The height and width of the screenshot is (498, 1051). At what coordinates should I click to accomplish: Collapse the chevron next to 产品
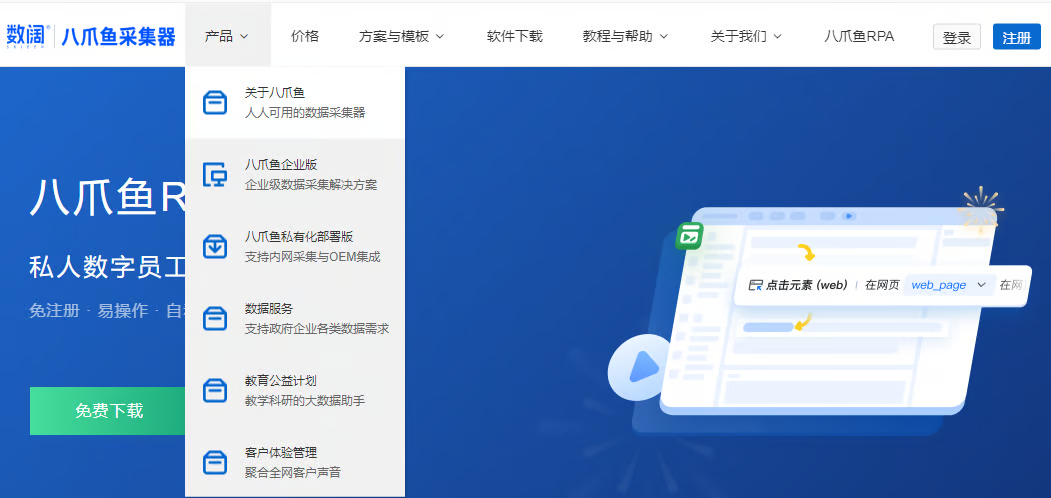pos(244,37)
